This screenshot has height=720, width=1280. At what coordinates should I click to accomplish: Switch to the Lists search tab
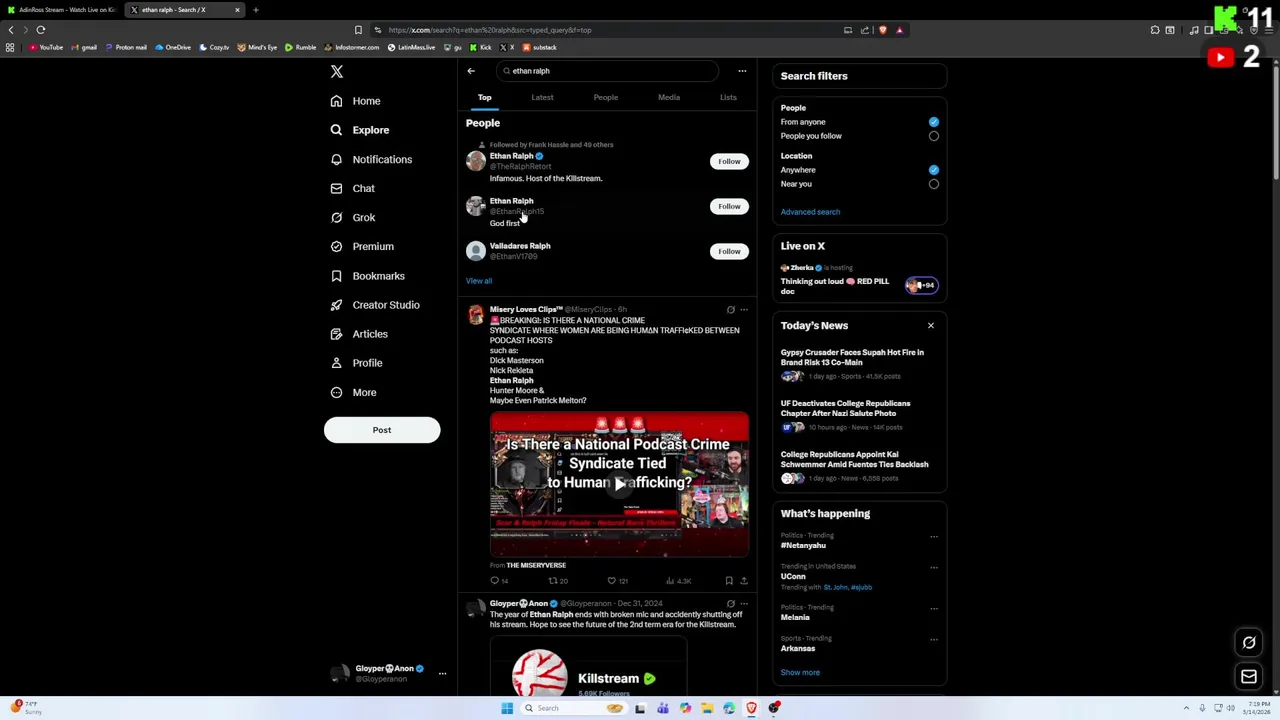coord(728,98)
